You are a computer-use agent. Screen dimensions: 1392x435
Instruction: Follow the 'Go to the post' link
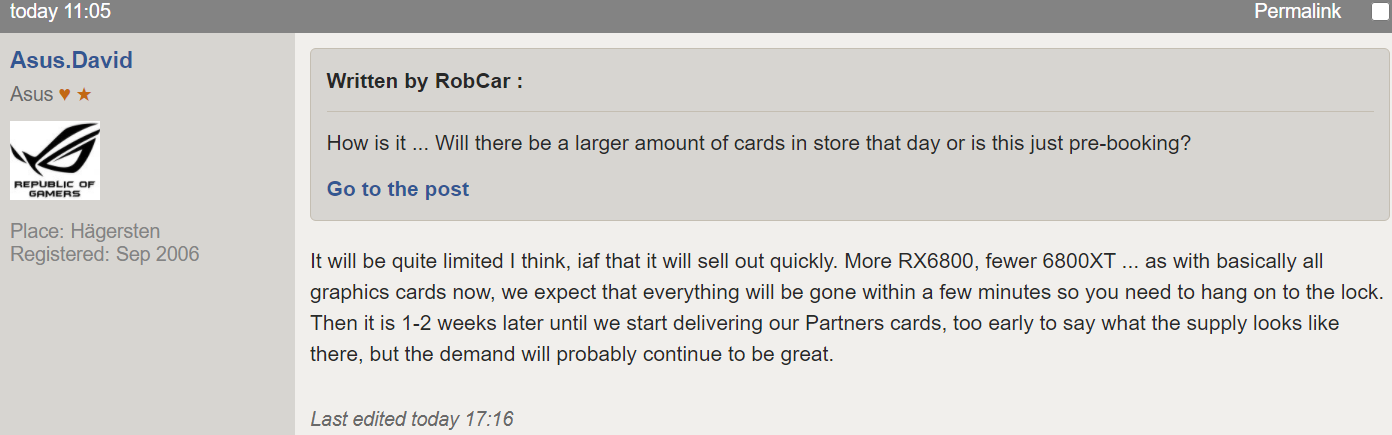pyautogui.click(x=398, y=189)
